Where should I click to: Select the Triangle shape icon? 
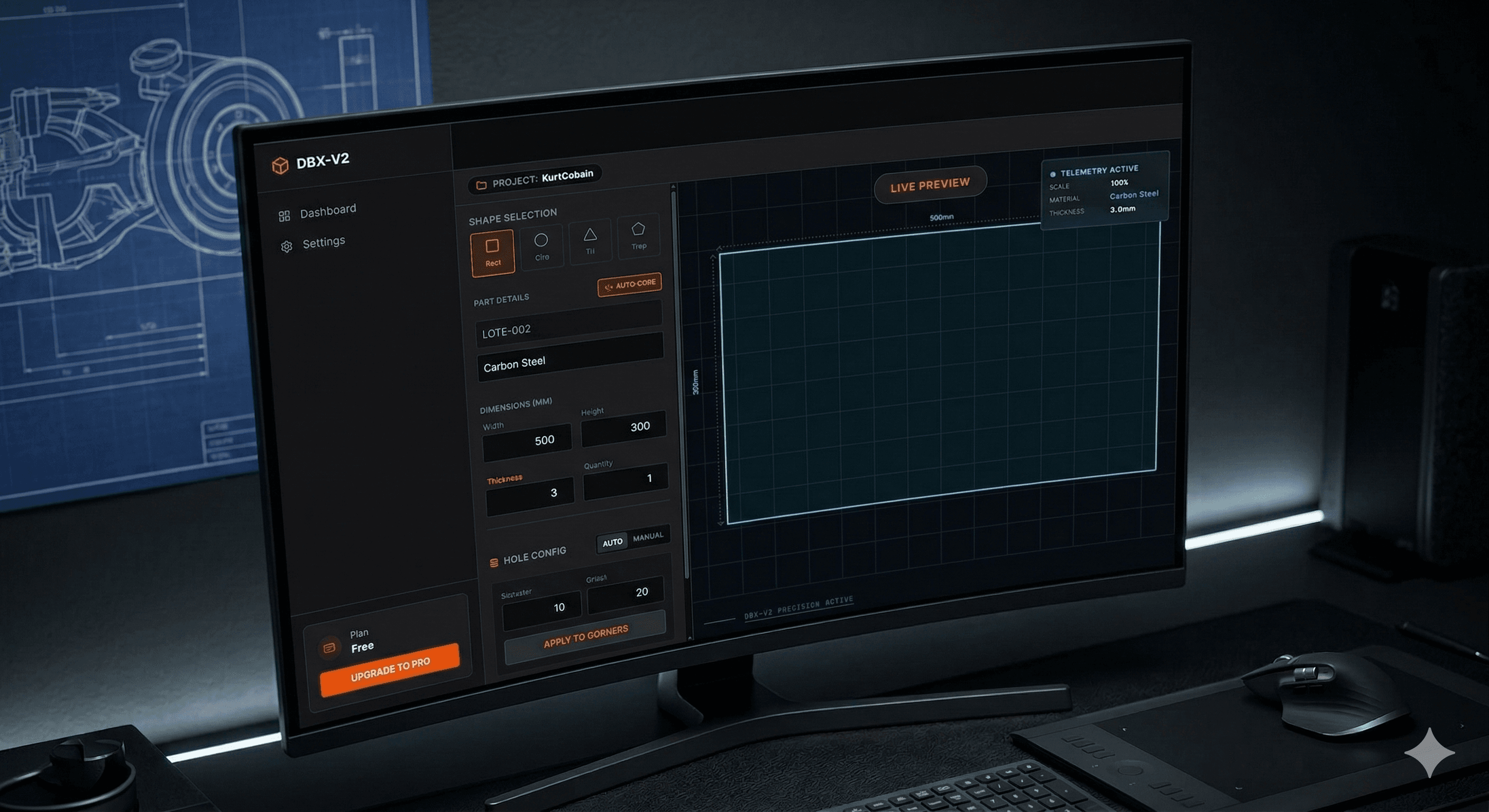point(590,235)
